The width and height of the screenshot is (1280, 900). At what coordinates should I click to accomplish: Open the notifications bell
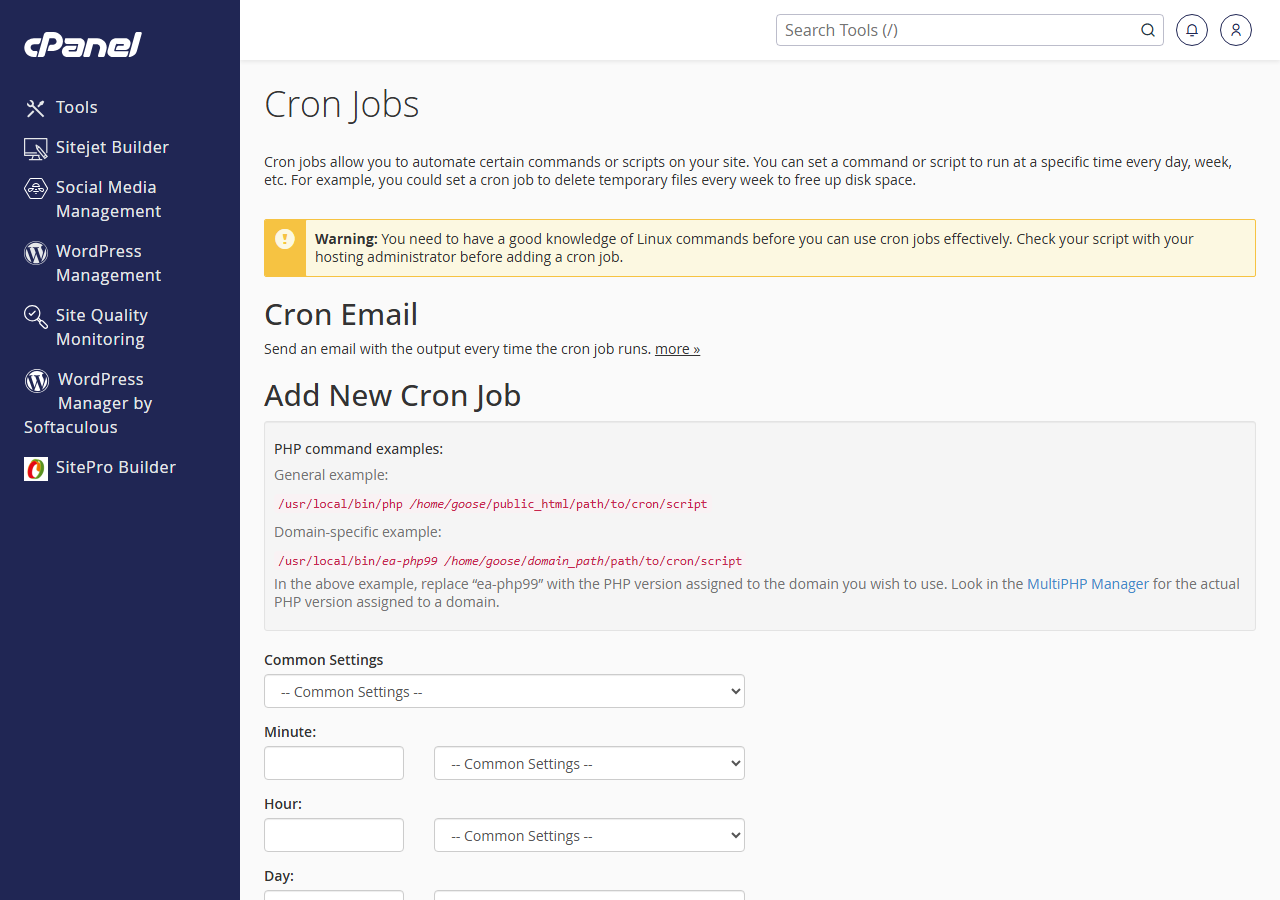[x=1192, y=30]
